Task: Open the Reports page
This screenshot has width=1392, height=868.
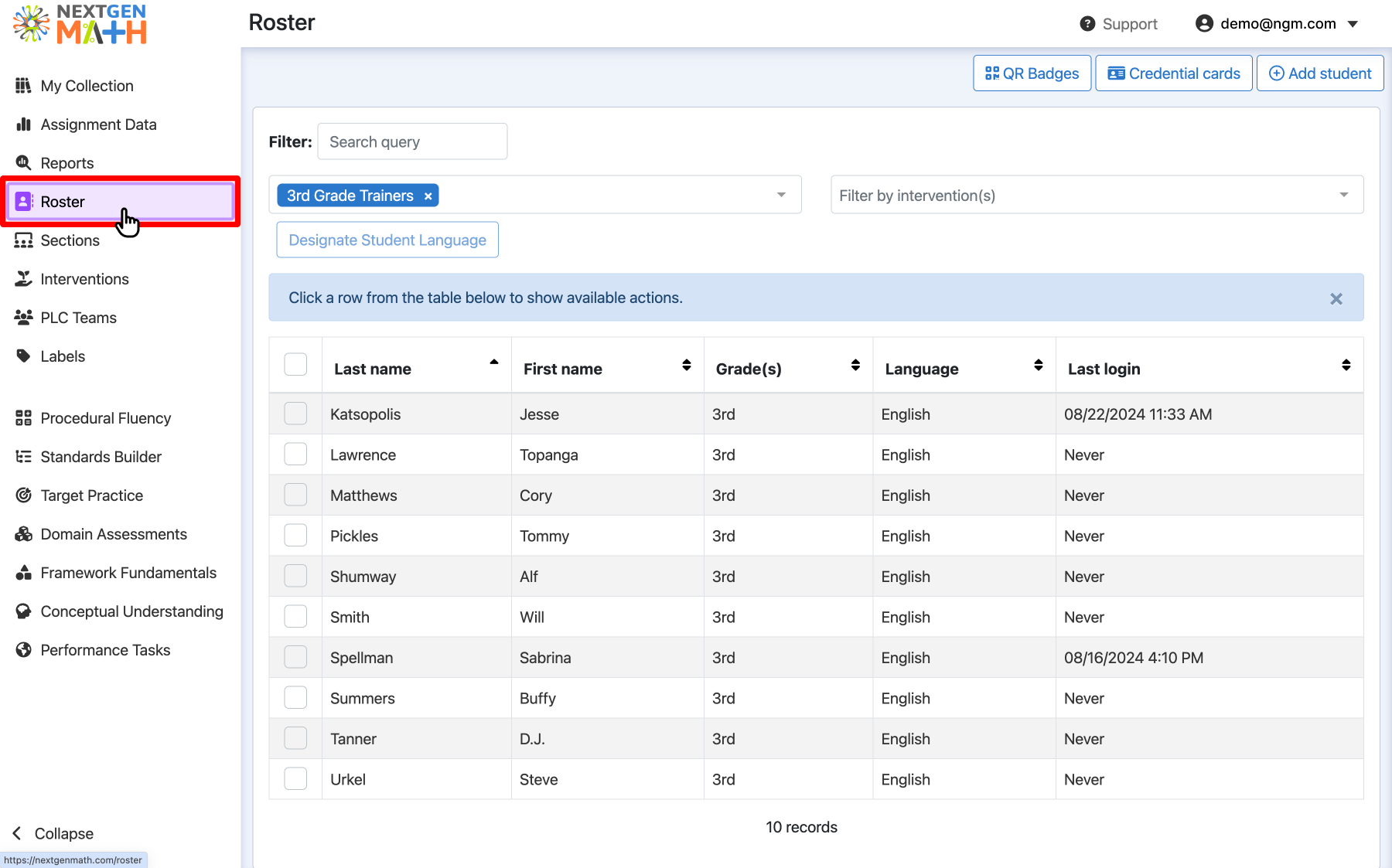Action: (67, 163)
